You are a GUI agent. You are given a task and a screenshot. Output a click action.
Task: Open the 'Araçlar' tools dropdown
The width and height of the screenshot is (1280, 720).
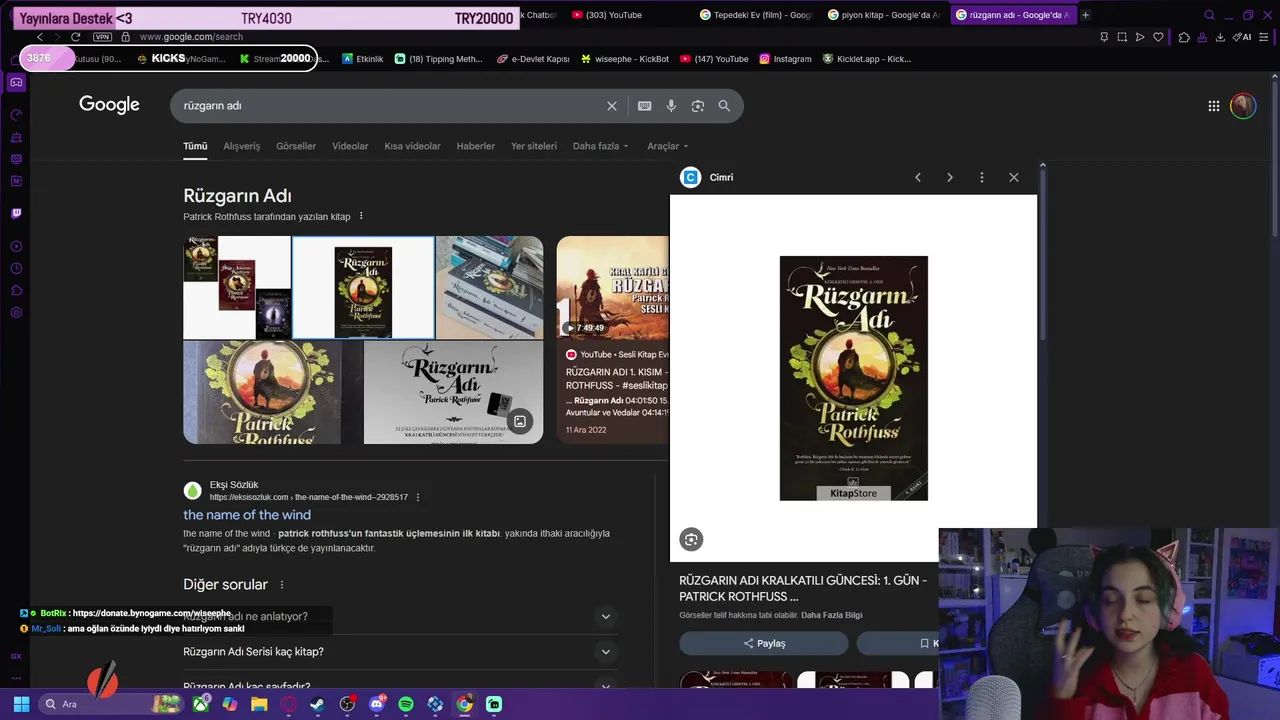tap(667, 146)
